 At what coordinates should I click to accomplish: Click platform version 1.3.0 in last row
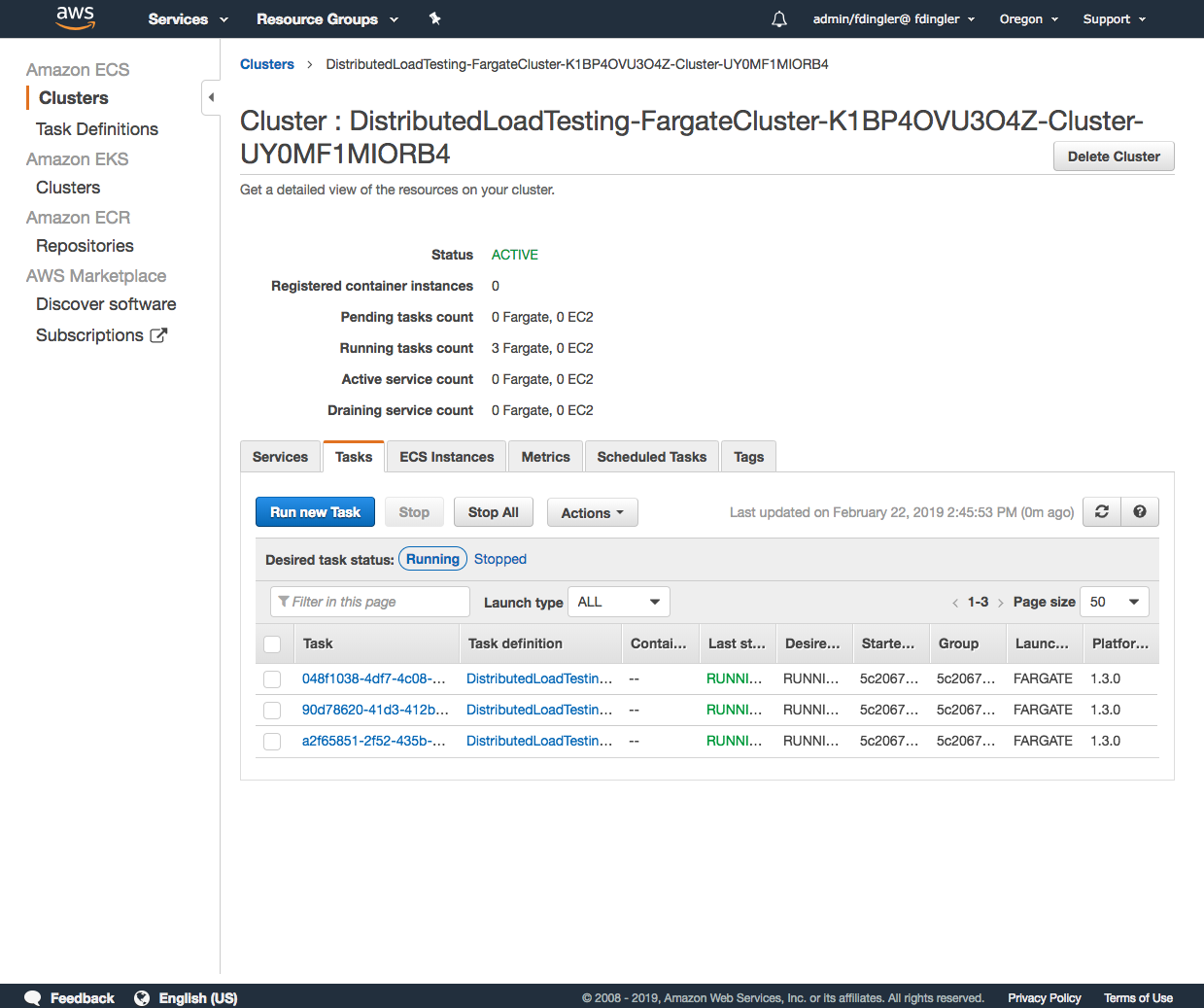(x=1105, y=741)
